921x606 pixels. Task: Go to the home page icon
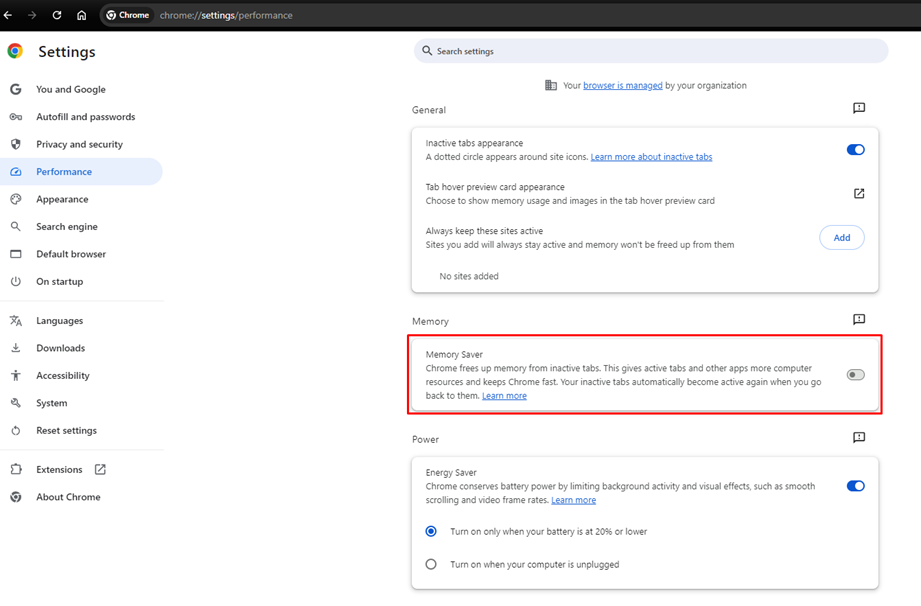tap(82, 15)
